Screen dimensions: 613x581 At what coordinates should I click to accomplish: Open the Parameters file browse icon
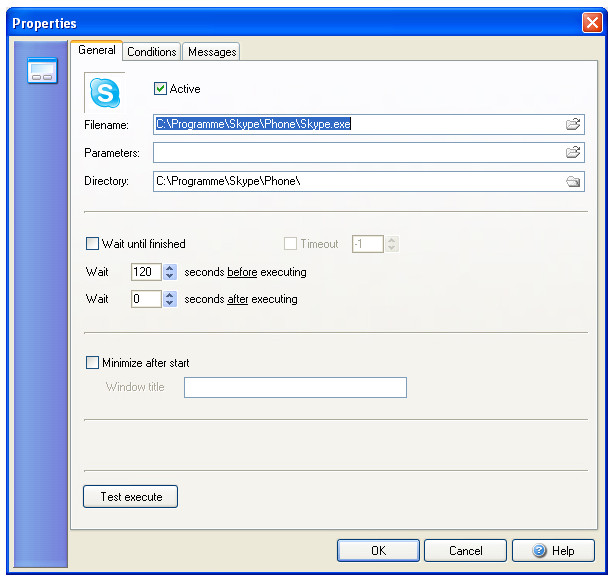(573, 152)
